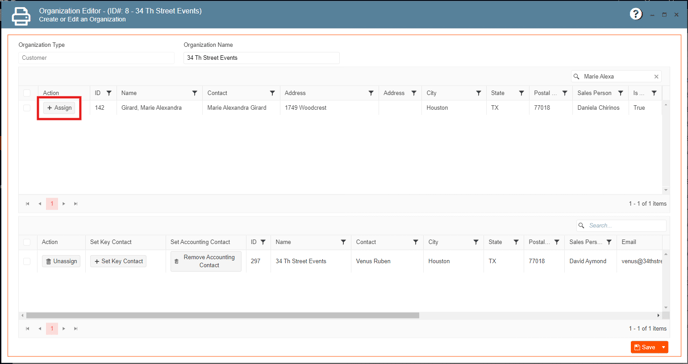Go to last page in upper grid
This screenshot has height=364, width=688.
pos(75,204)
